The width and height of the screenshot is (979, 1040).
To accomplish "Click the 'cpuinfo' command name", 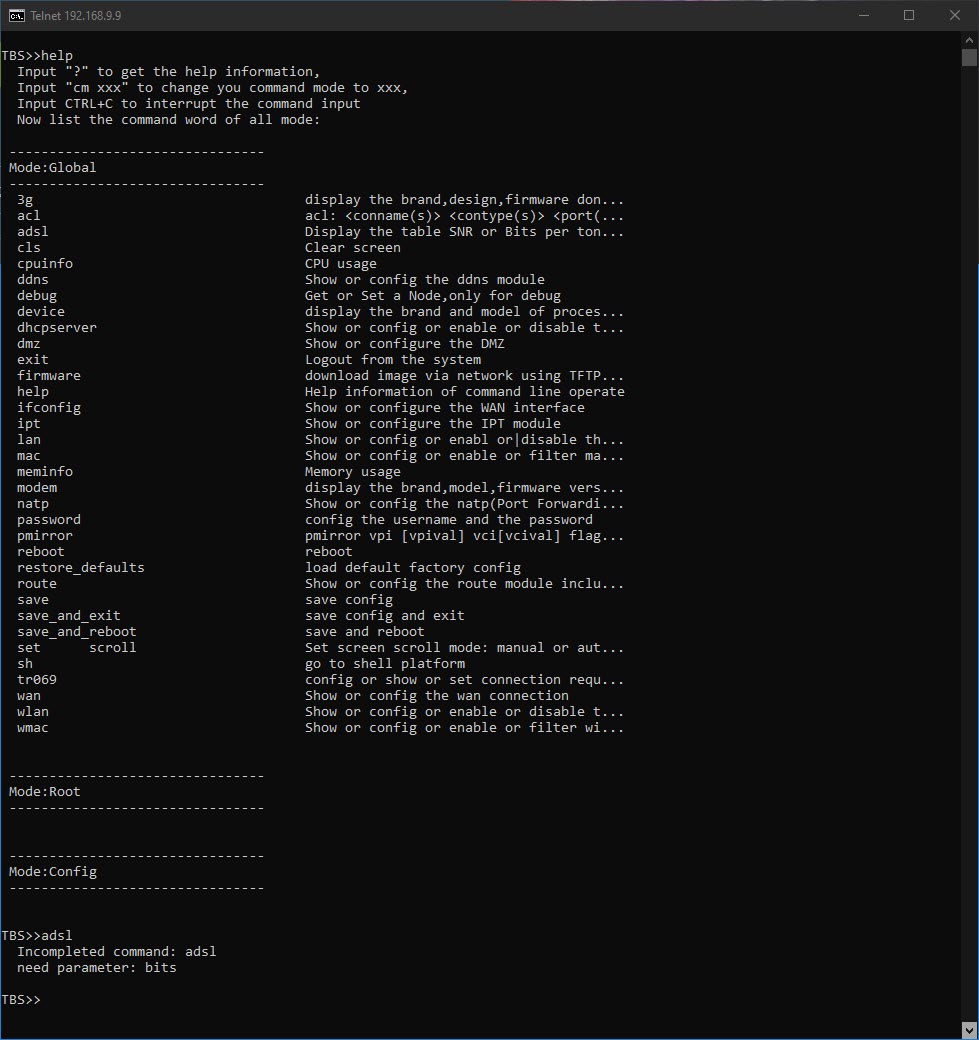I will [45, 263].
